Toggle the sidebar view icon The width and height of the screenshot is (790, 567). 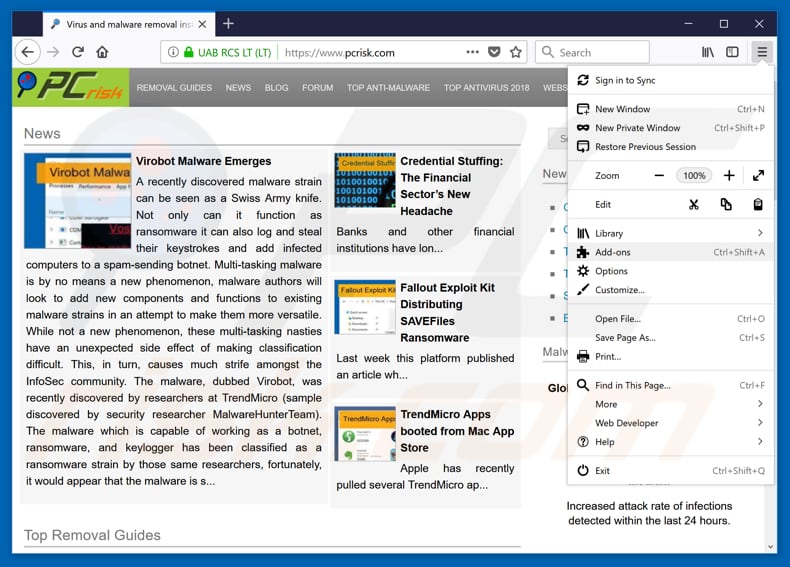[732, 52]
